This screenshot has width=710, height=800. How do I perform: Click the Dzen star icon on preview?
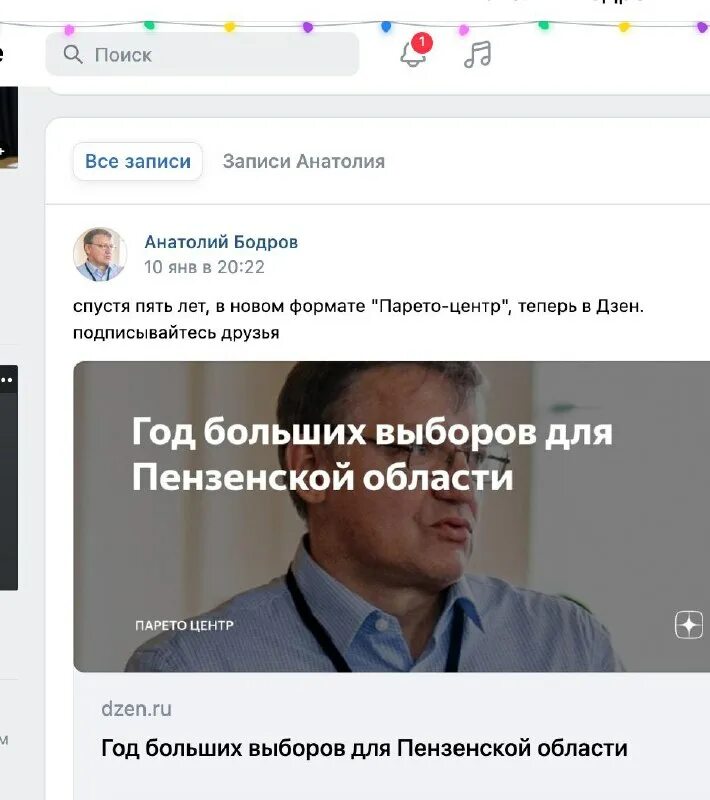click(x=689, y=624)
